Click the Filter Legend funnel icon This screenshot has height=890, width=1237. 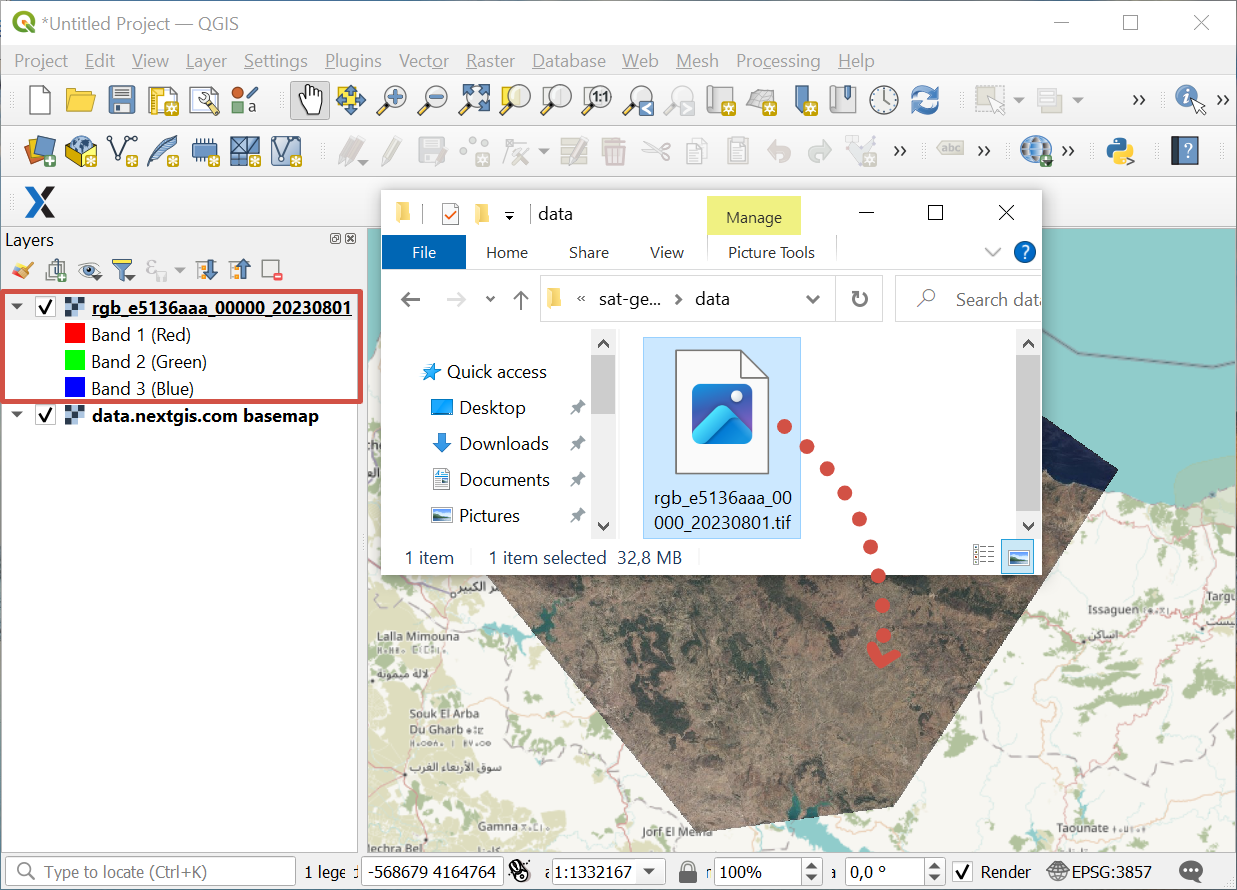(x=122, y=270)
